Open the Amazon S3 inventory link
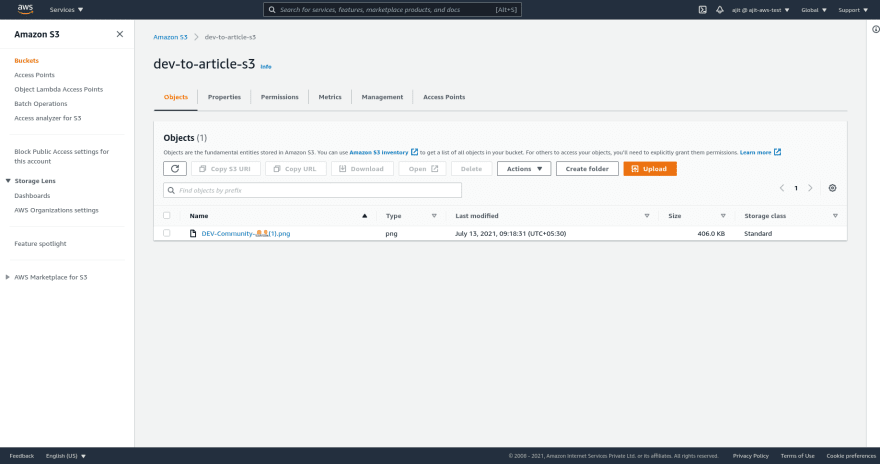The width and height of the screenshot is (880, 464). pyautogui.click(x=383, y=152)
